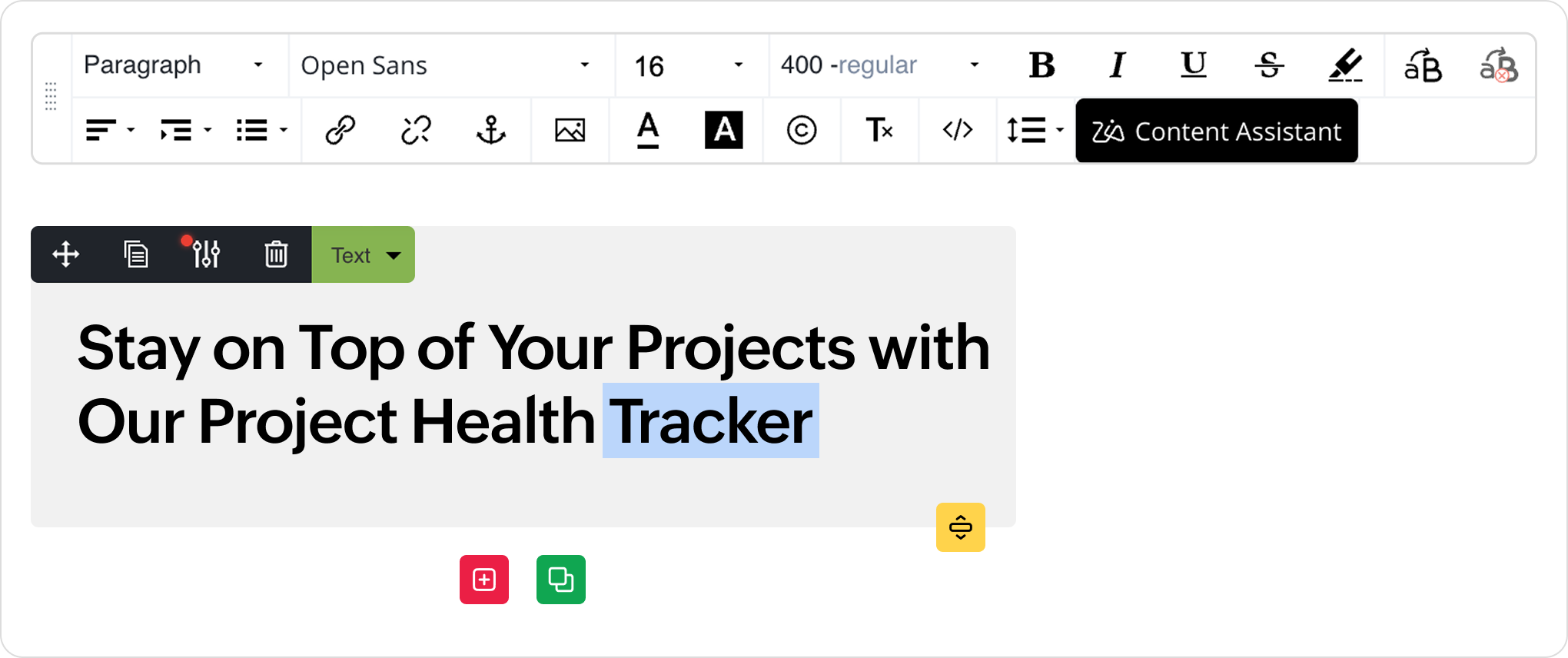Delete the text element with trash icon
This screenshot has width=1568, height=658.
pos(276,254)
